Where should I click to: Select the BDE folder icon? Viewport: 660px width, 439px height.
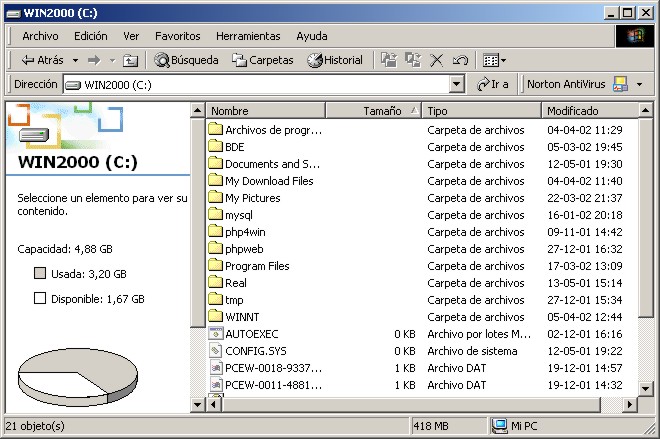pyautogui.click(x=216, y=146)
